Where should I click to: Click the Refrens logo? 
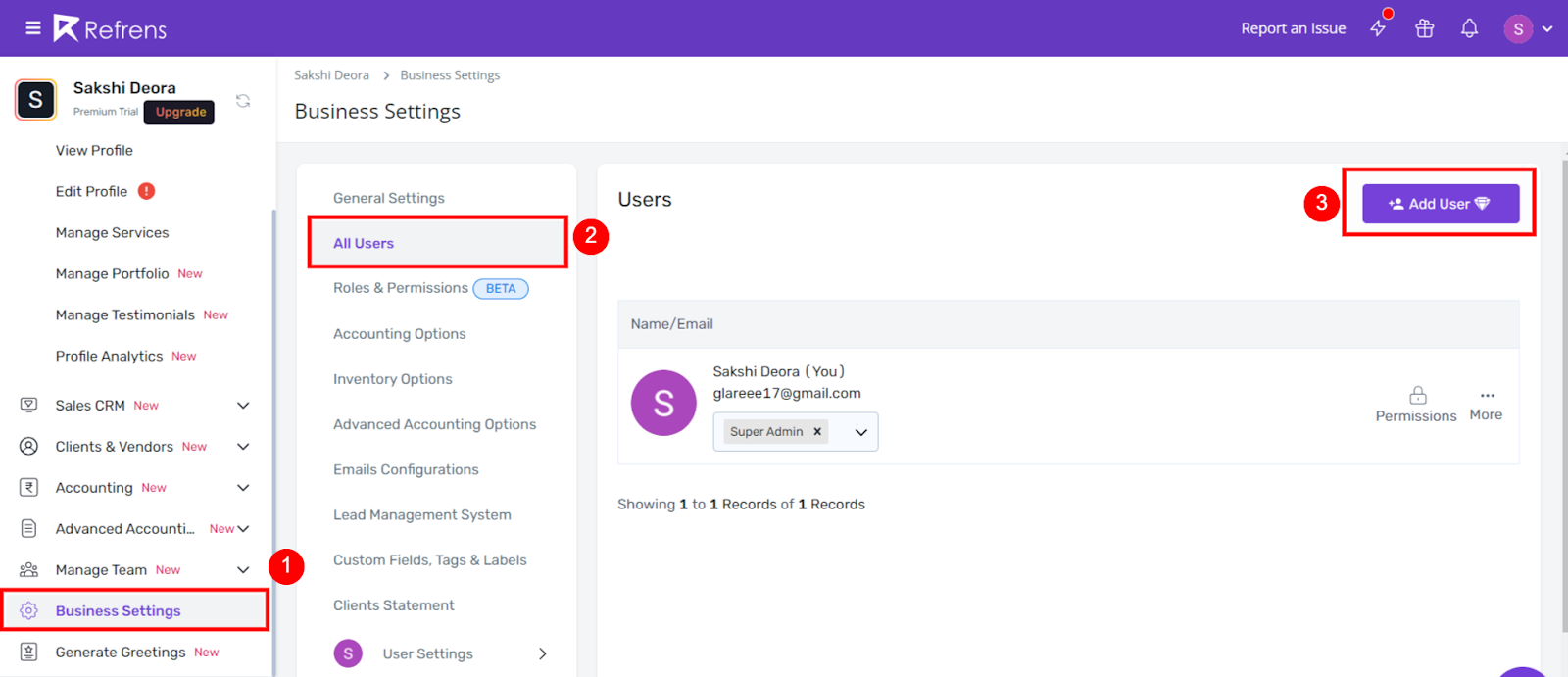coord(110,28)
